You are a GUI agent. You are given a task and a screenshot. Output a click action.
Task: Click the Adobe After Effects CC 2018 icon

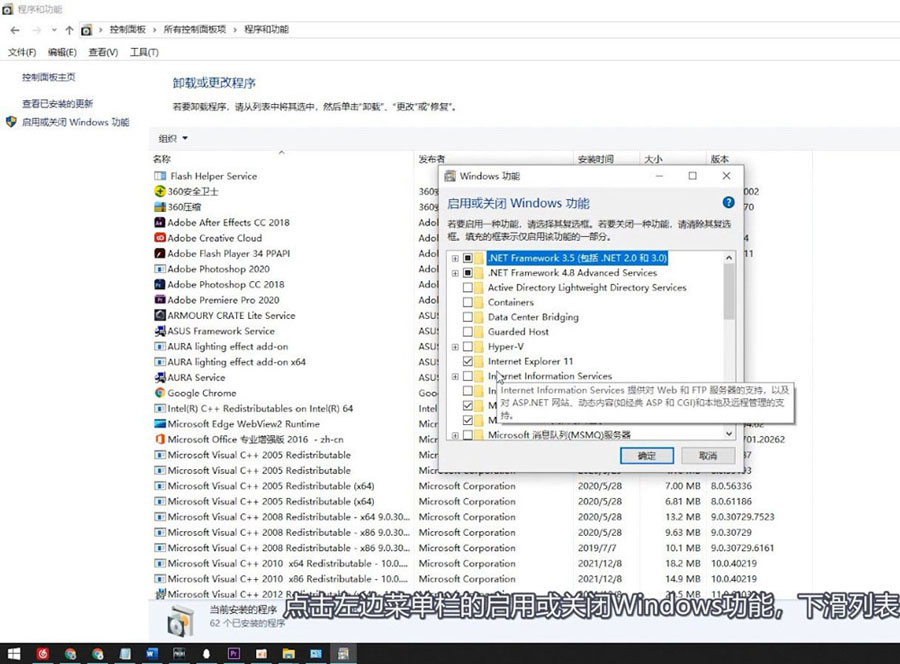pos(160,222)
